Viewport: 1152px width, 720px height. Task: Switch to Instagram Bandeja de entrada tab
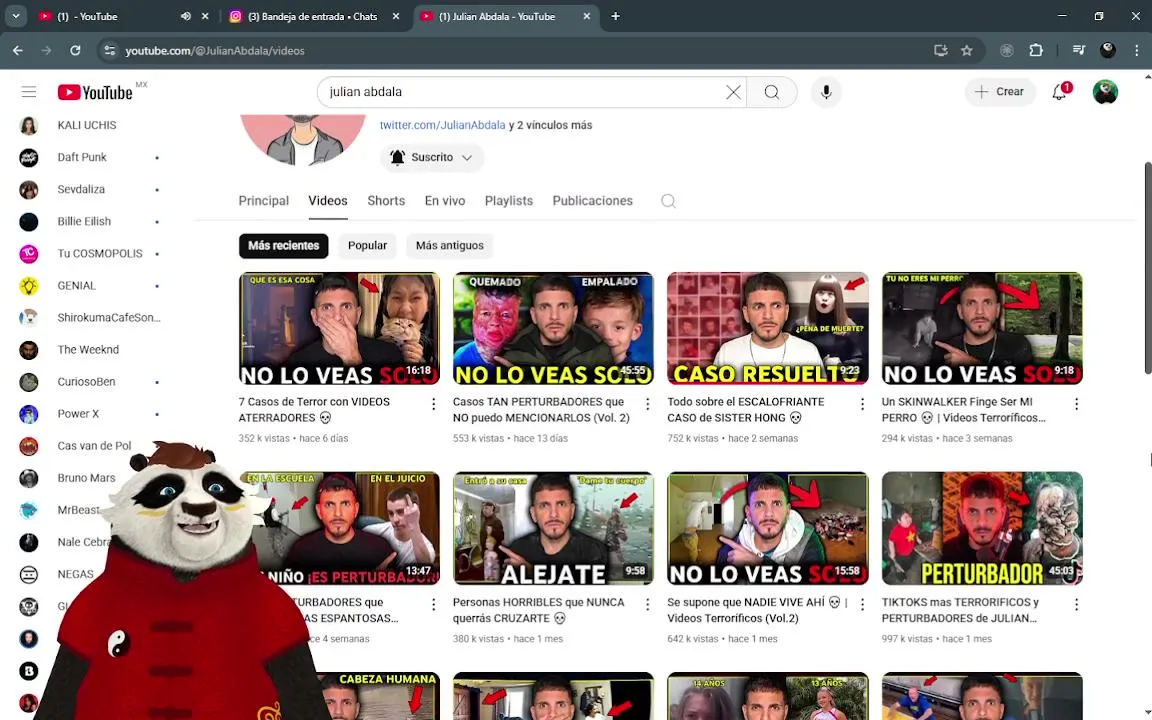(316, 16)
